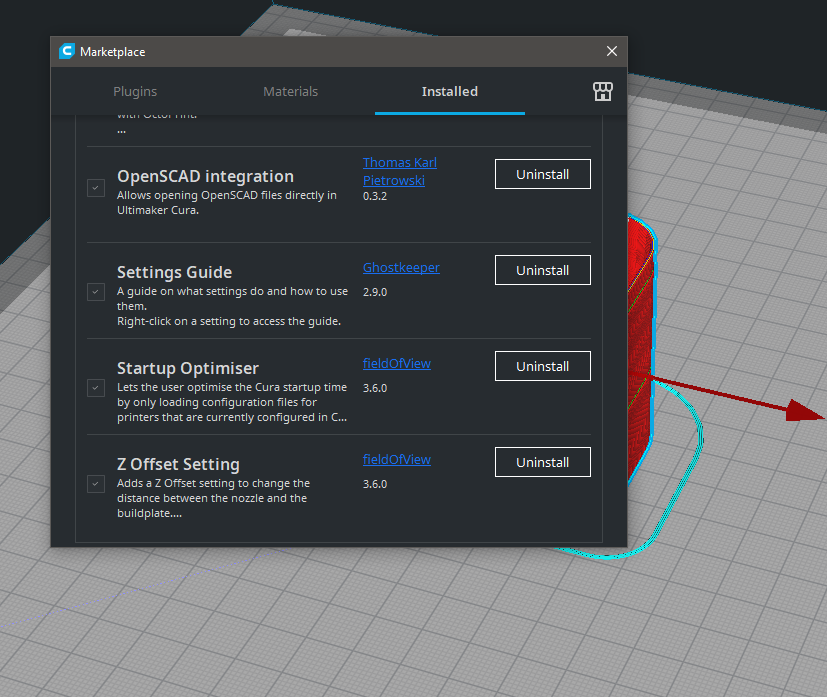Select the Installed tab
Viewport: 827px width, 697px height.
(450, 91)
